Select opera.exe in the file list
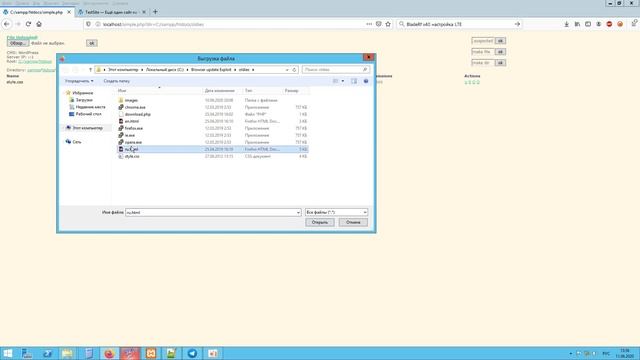 (133, 142)
